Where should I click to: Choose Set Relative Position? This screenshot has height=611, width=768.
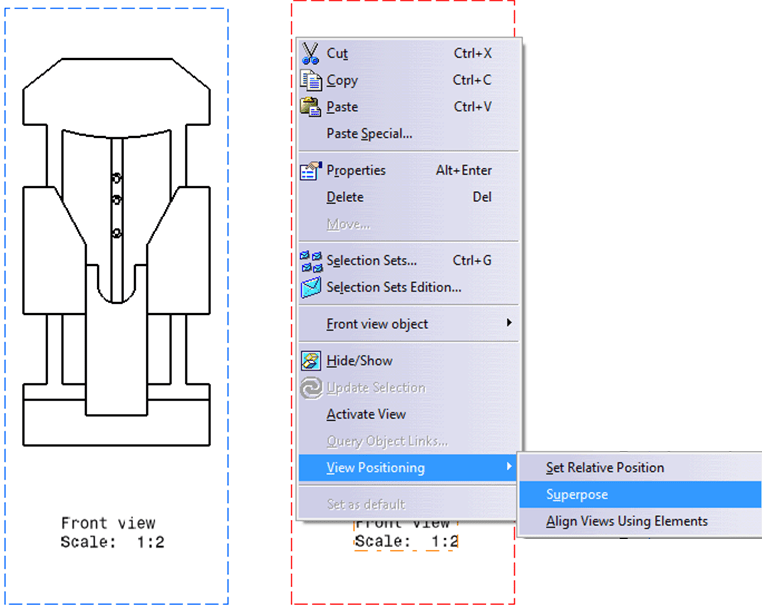(604, 467)
